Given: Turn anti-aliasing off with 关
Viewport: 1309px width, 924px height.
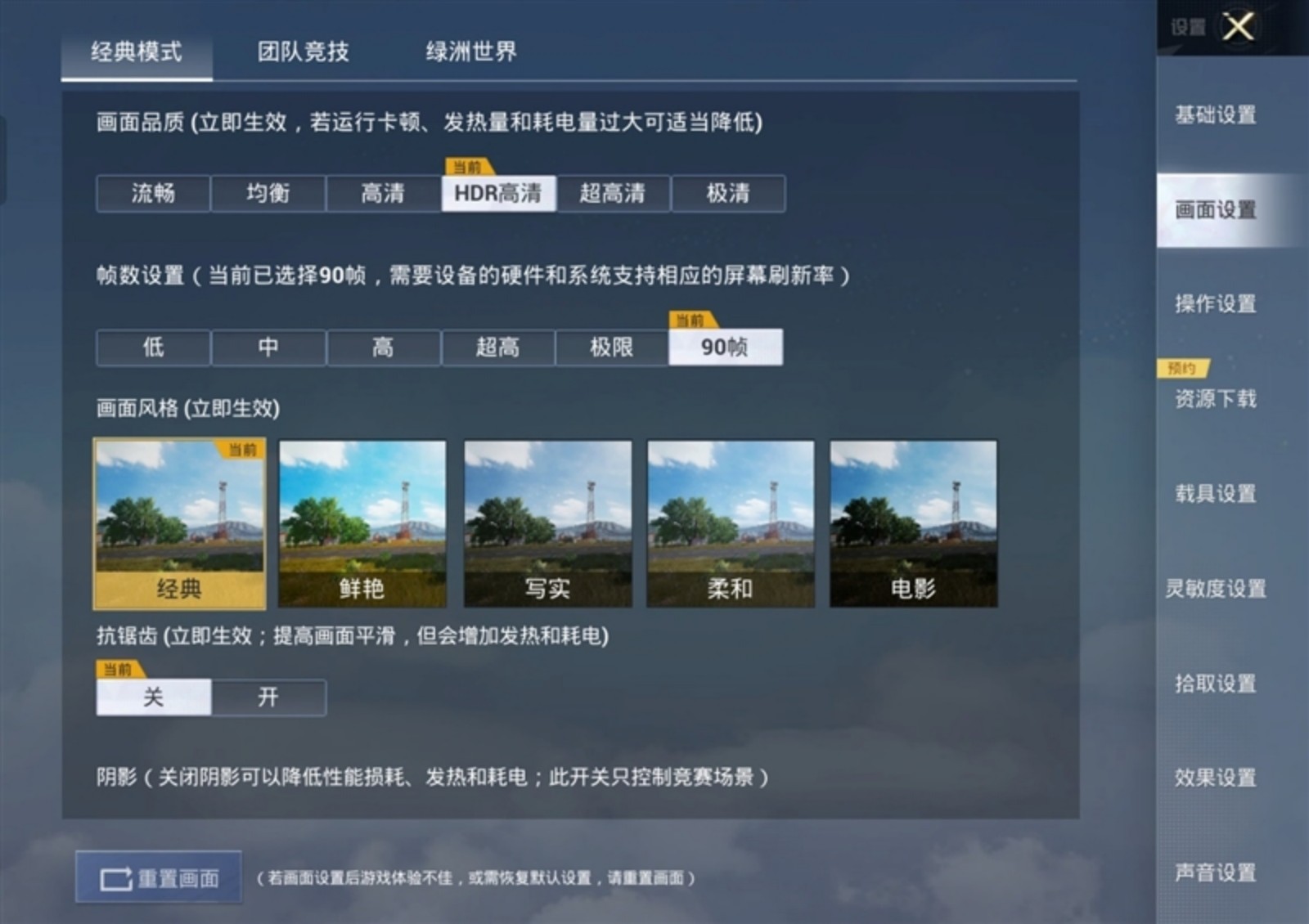Looking at the screenshot, I should 153,697.
